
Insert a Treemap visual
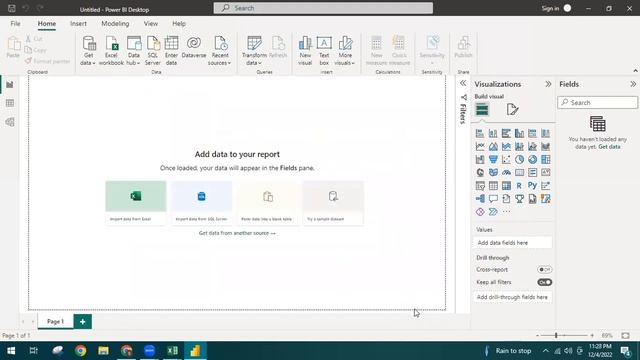[x=545, y=159]
